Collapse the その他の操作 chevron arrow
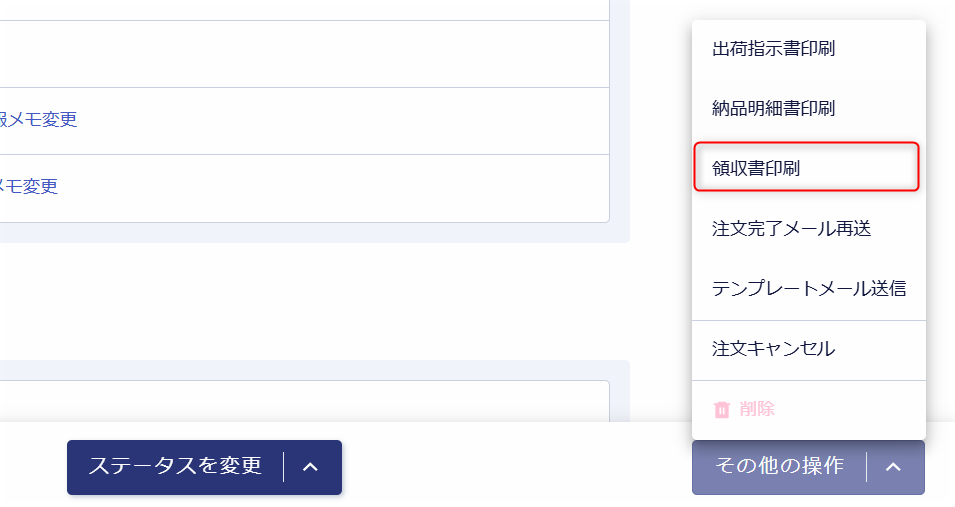Viewport: 955px width, 507px height. (x=894, y=467)
